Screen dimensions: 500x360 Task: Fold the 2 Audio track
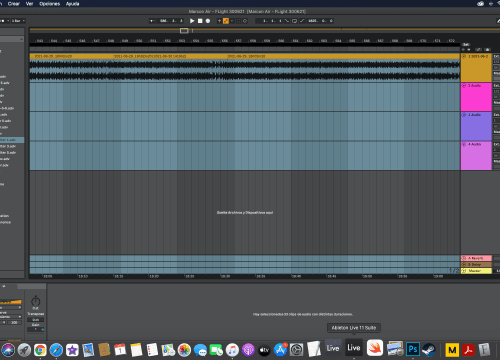(x=464, y=86)
